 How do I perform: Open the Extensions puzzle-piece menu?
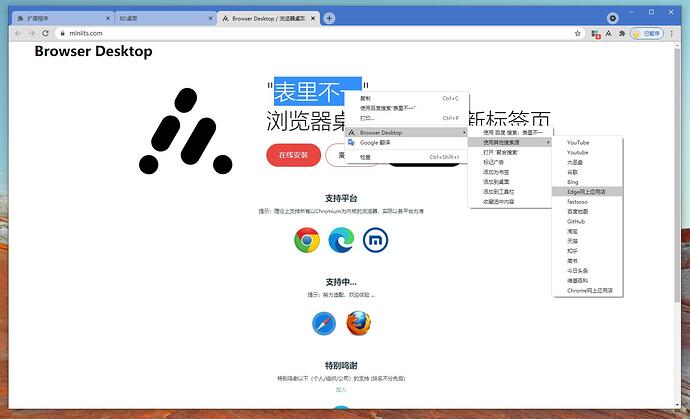point(622,33)
